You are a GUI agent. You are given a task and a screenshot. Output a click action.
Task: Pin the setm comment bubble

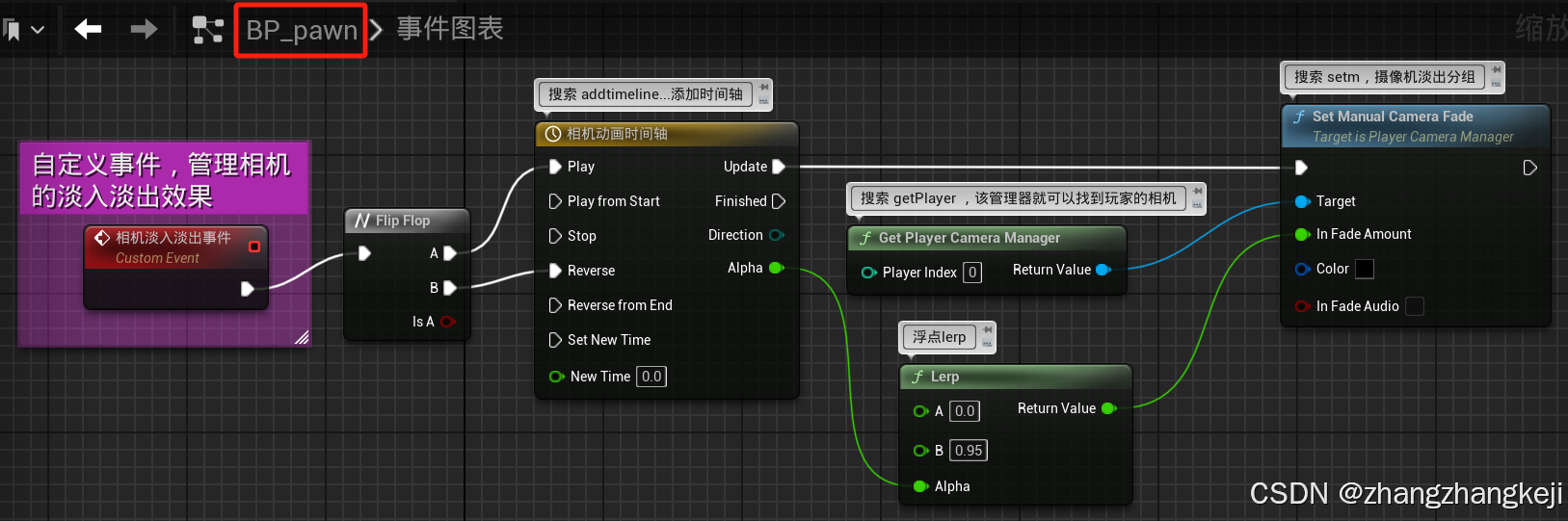point(1497,70)
